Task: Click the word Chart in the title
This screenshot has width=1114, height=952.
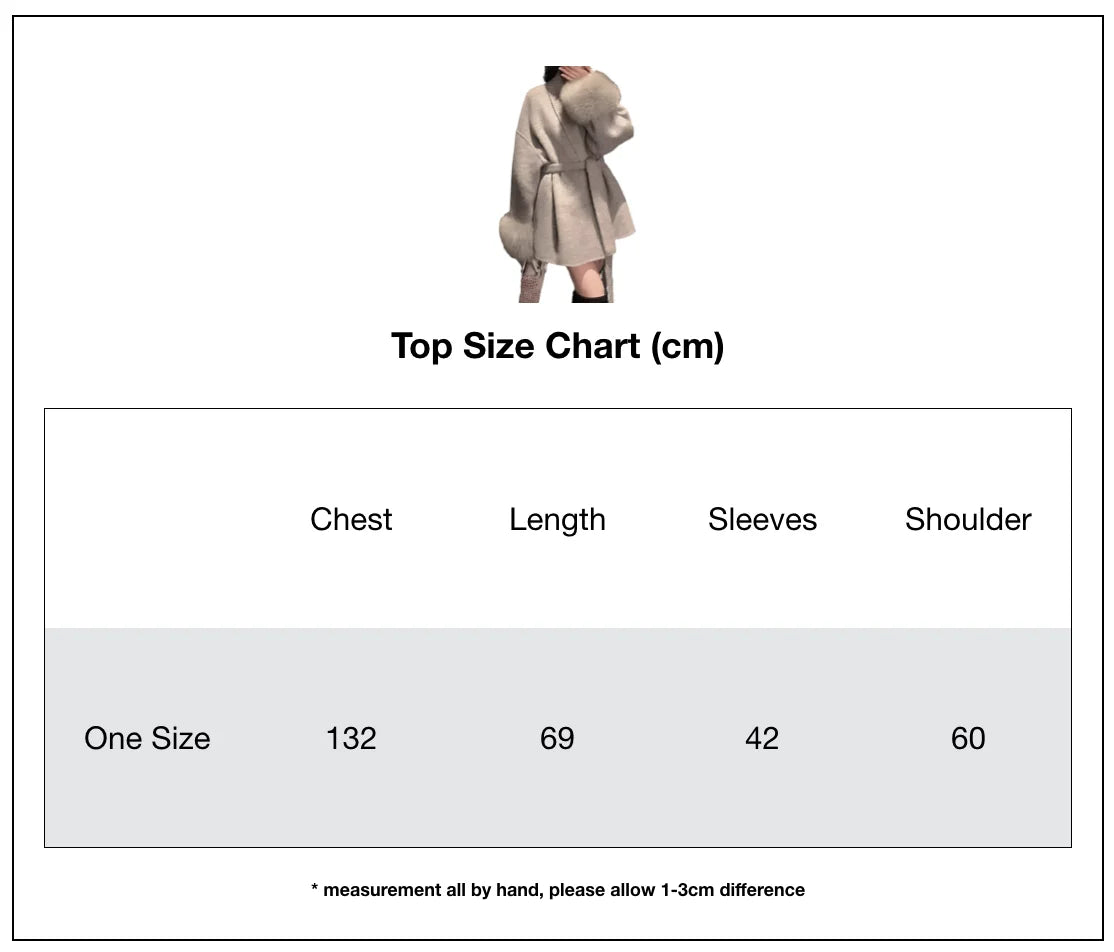Action: tap(593, 346)
